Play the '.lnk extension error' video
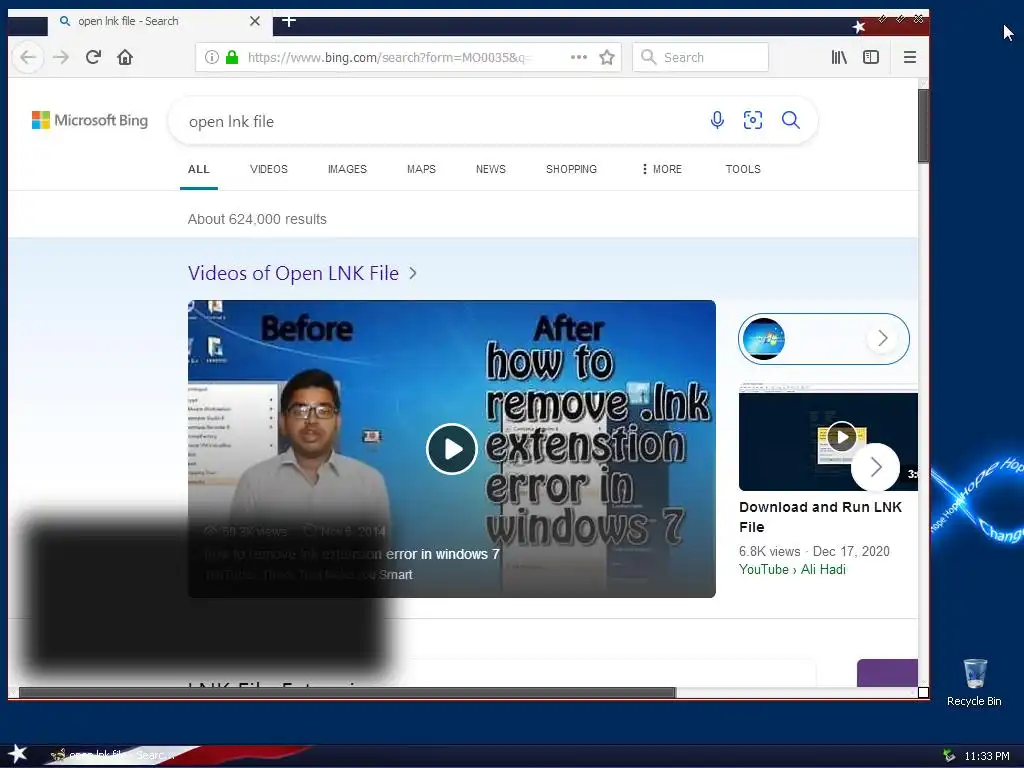The width and height of the screenshot is (1024, 768). [x=452, y=449]
